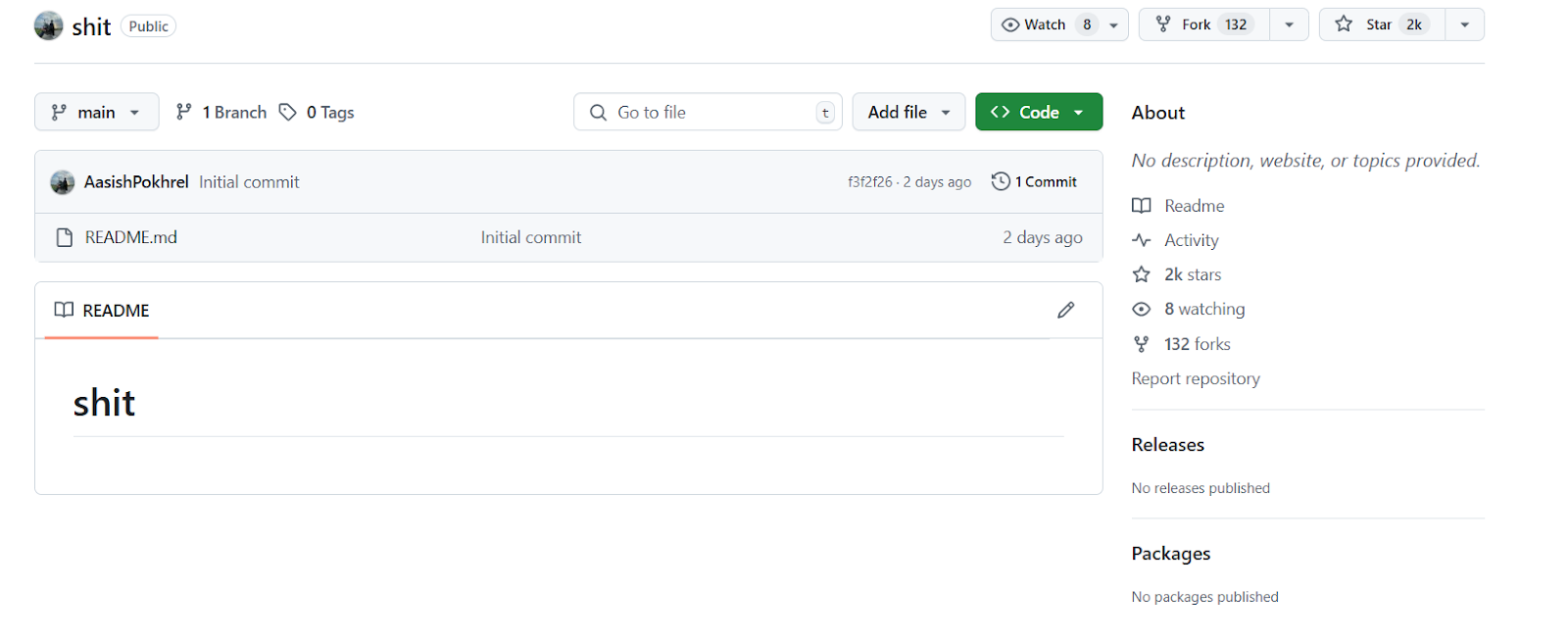The width and height of the screenshot is (1568, 640).
Task: Click the book icon in README tab
Action: [x=64, y=310]
